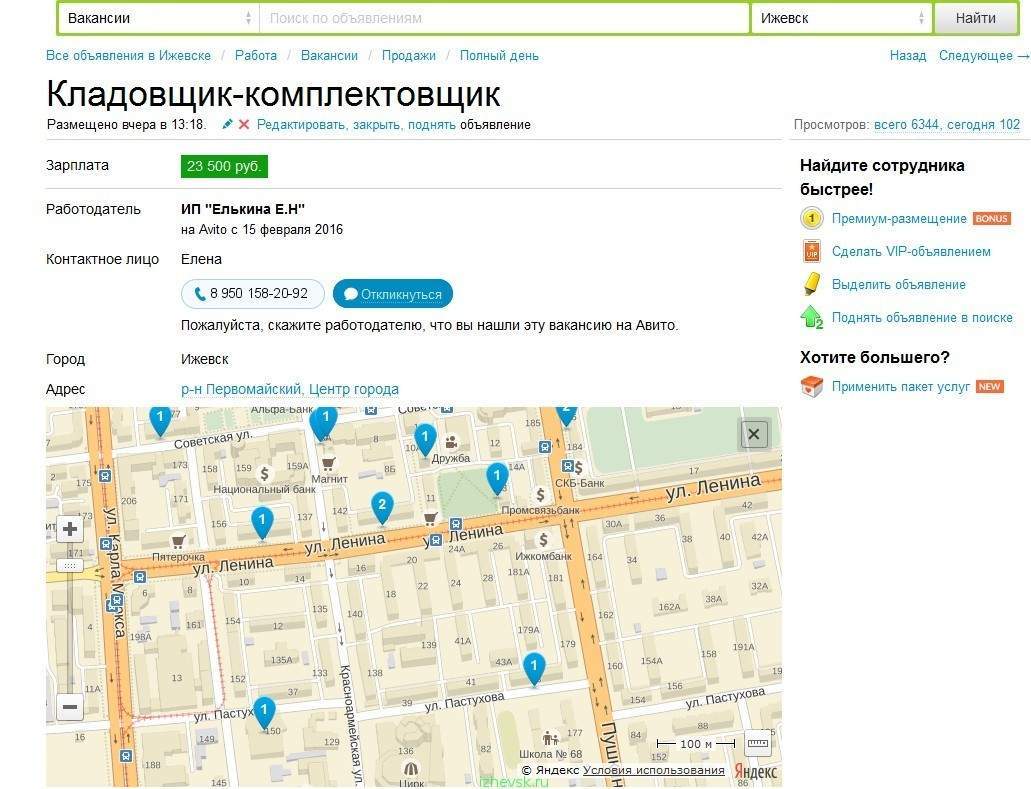Go to the Работа breadcrumb

pos(256,56)
